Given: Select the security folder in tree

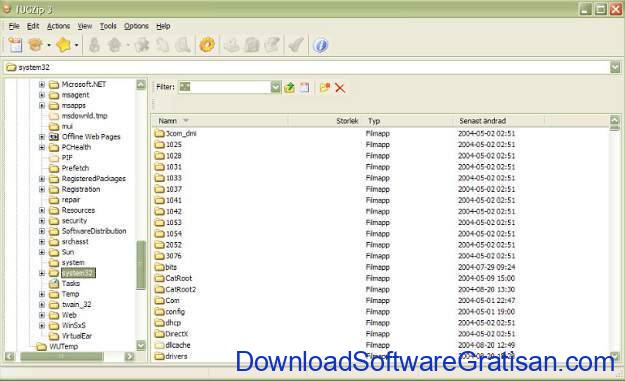Looking at the screenshot, I should (74, 221).
